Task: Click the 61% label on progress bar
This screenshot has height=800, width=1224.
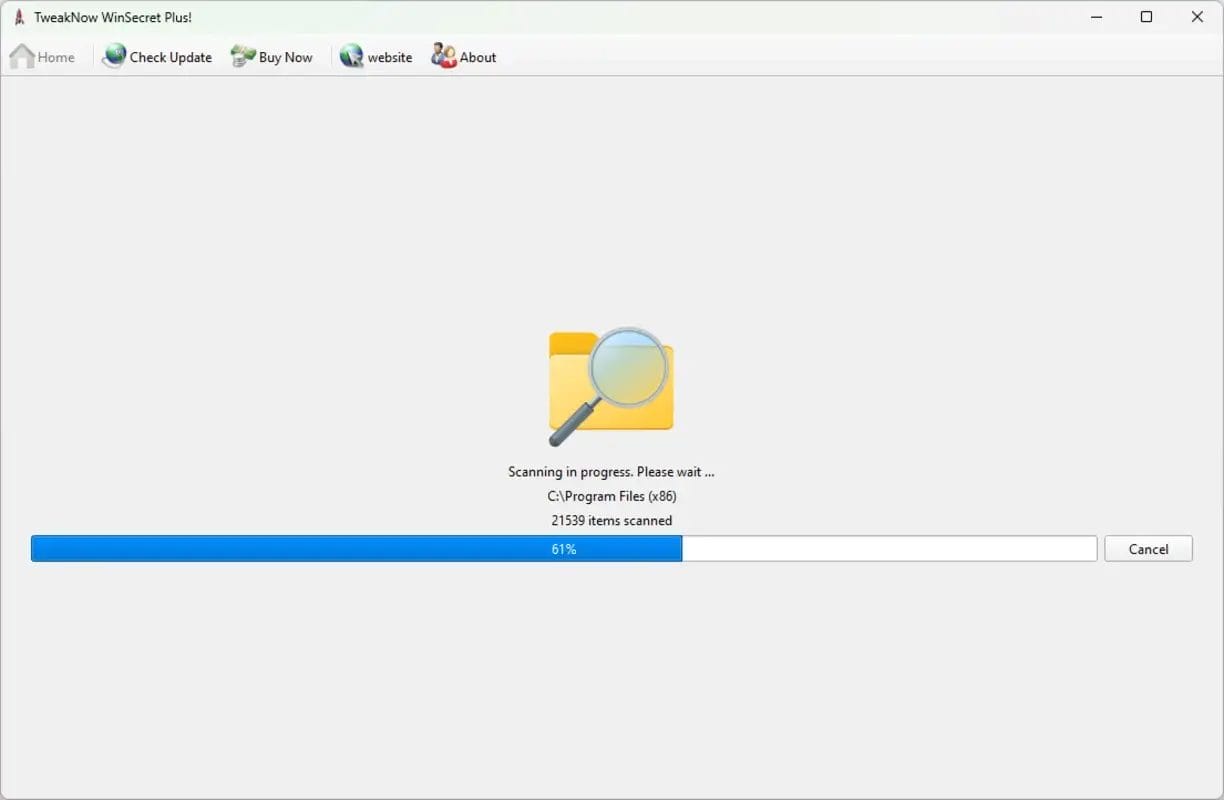Action: point(564,549)
